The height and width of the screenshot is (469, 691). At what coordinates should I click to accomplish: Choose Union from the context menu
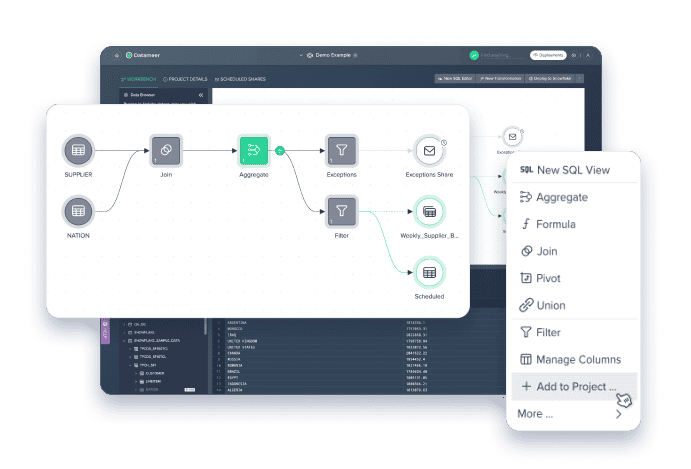574,305
